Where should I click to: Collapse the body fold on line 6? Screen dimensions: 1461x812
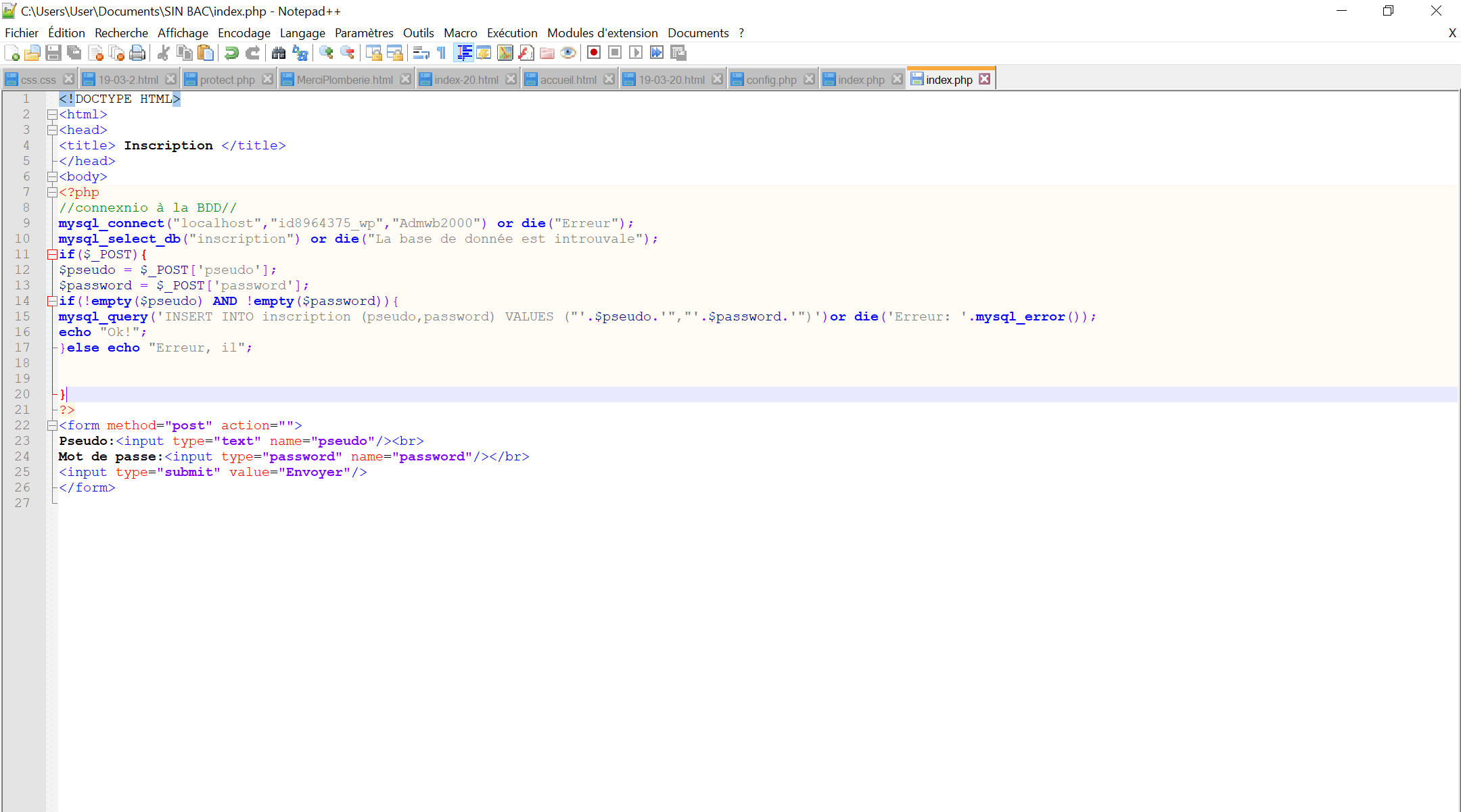52,176
